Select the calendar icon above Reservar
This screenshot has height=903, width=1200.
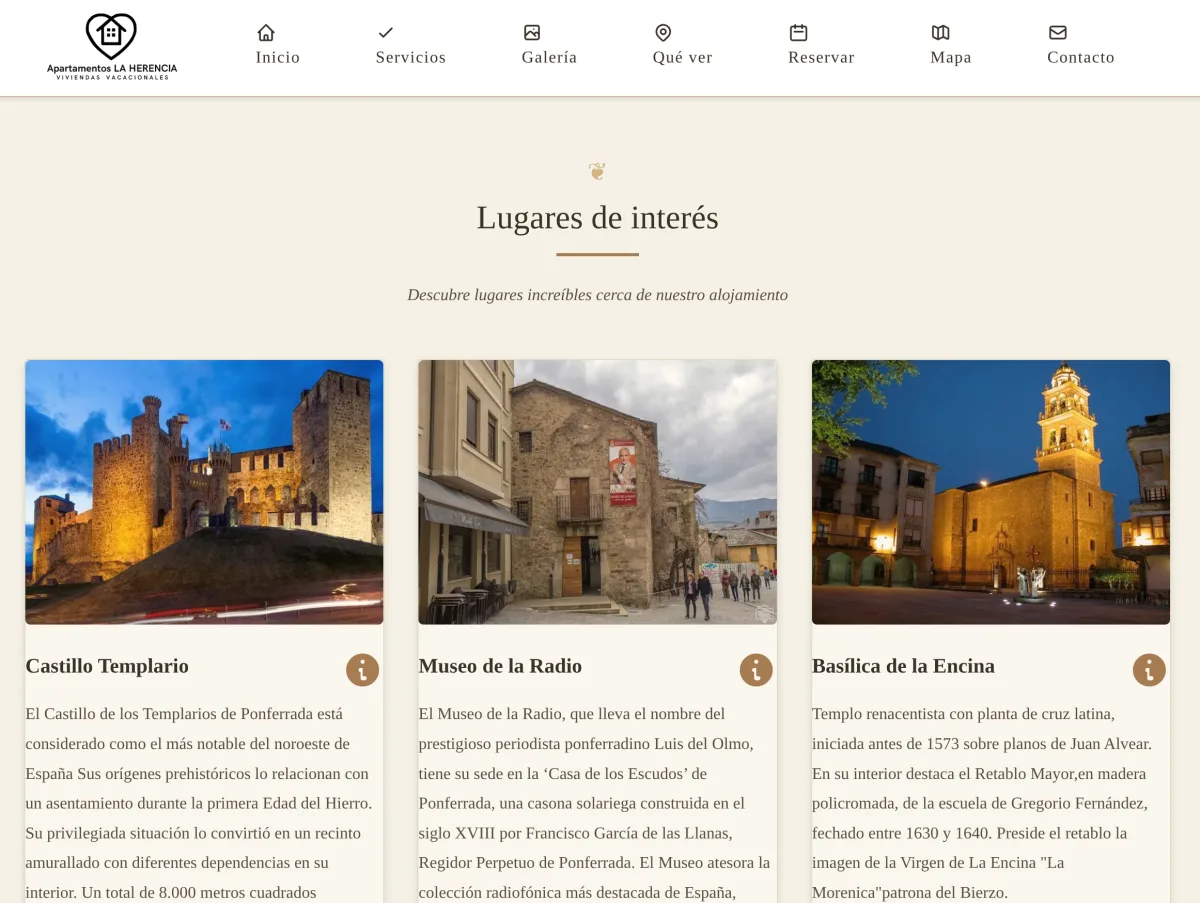(798, 32)
